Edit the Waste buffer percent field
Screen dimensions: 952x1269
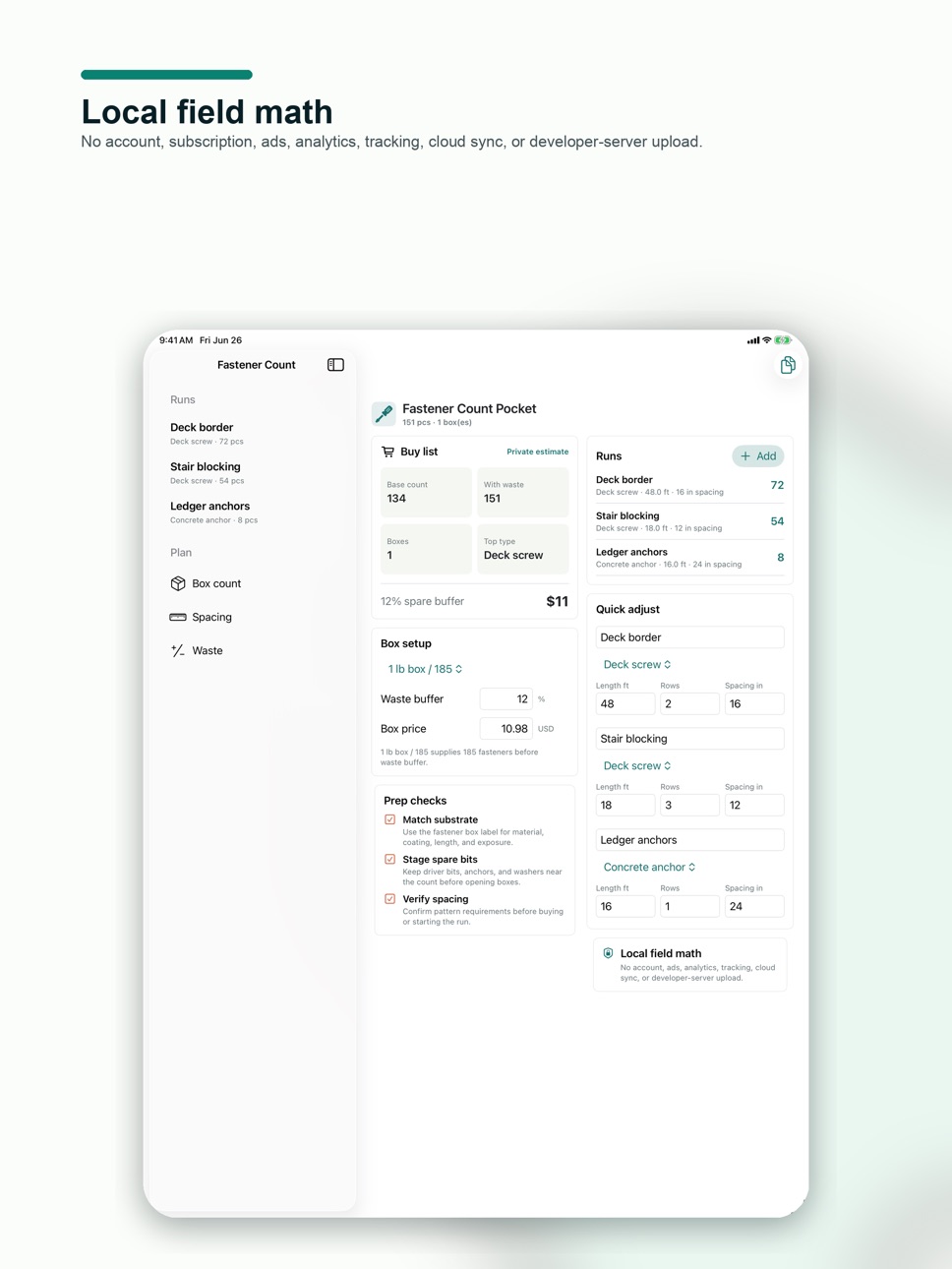coord(506,698)
